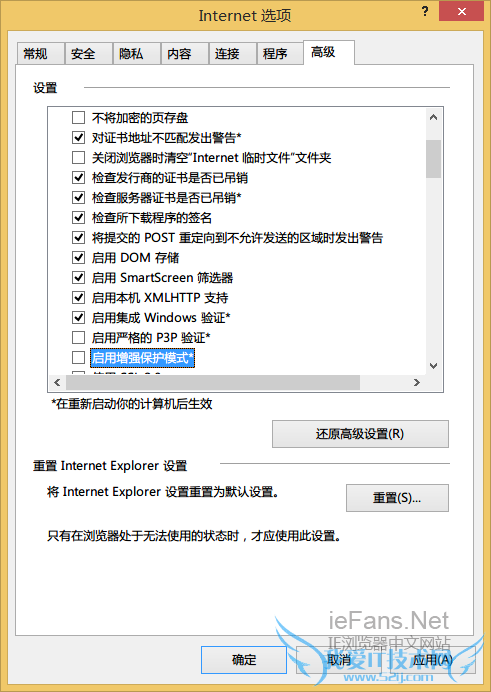Open the 连接 tab
This screenshot has height=692, width=491.
232,54
